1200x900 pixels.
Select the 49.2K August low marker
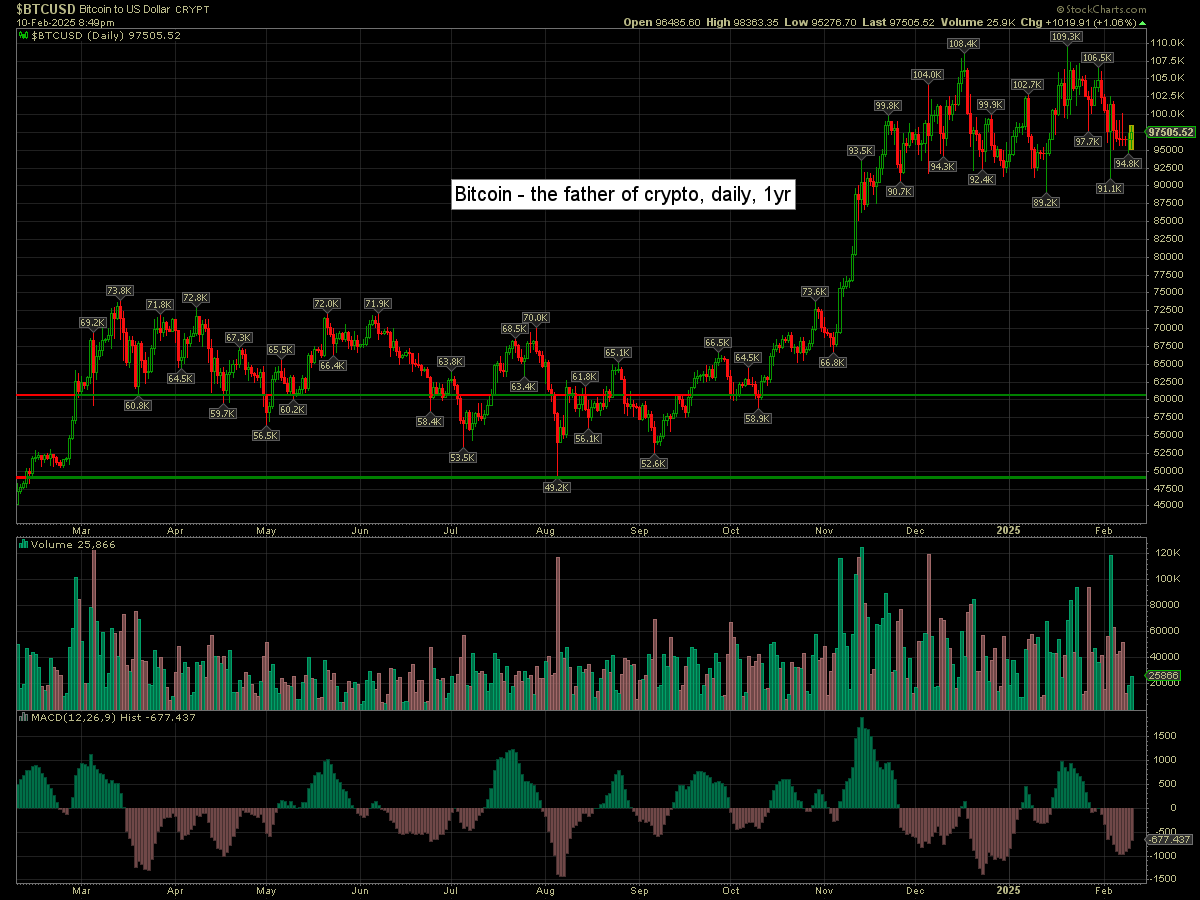tap(556, 487)
